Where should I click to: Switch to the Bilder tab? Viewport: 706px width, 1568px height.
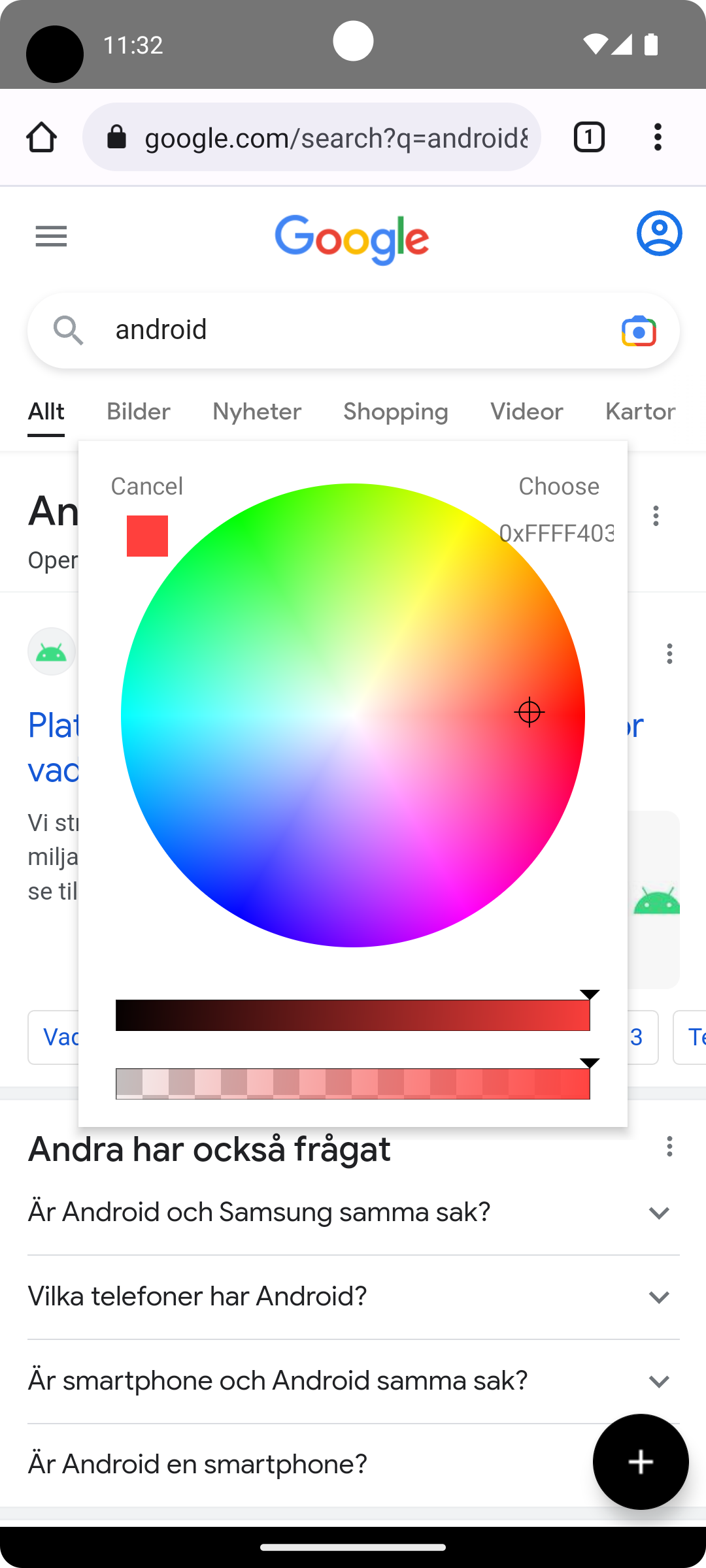coord(139,412)
